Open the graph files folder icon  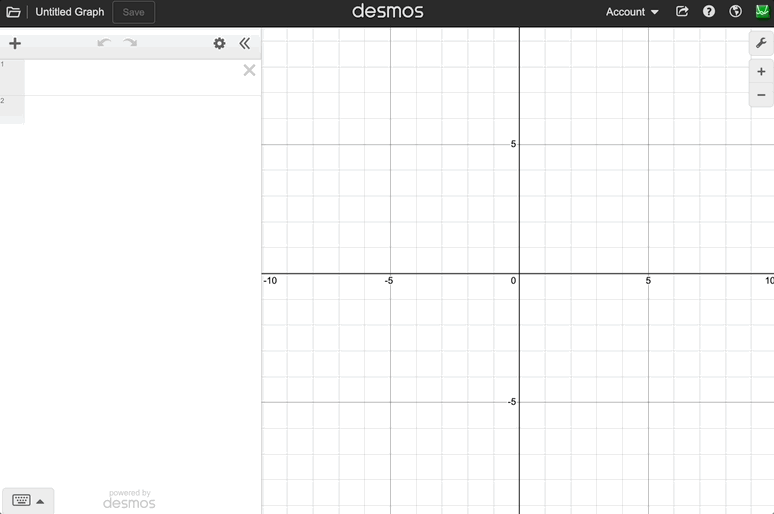(x=13, y=12)
